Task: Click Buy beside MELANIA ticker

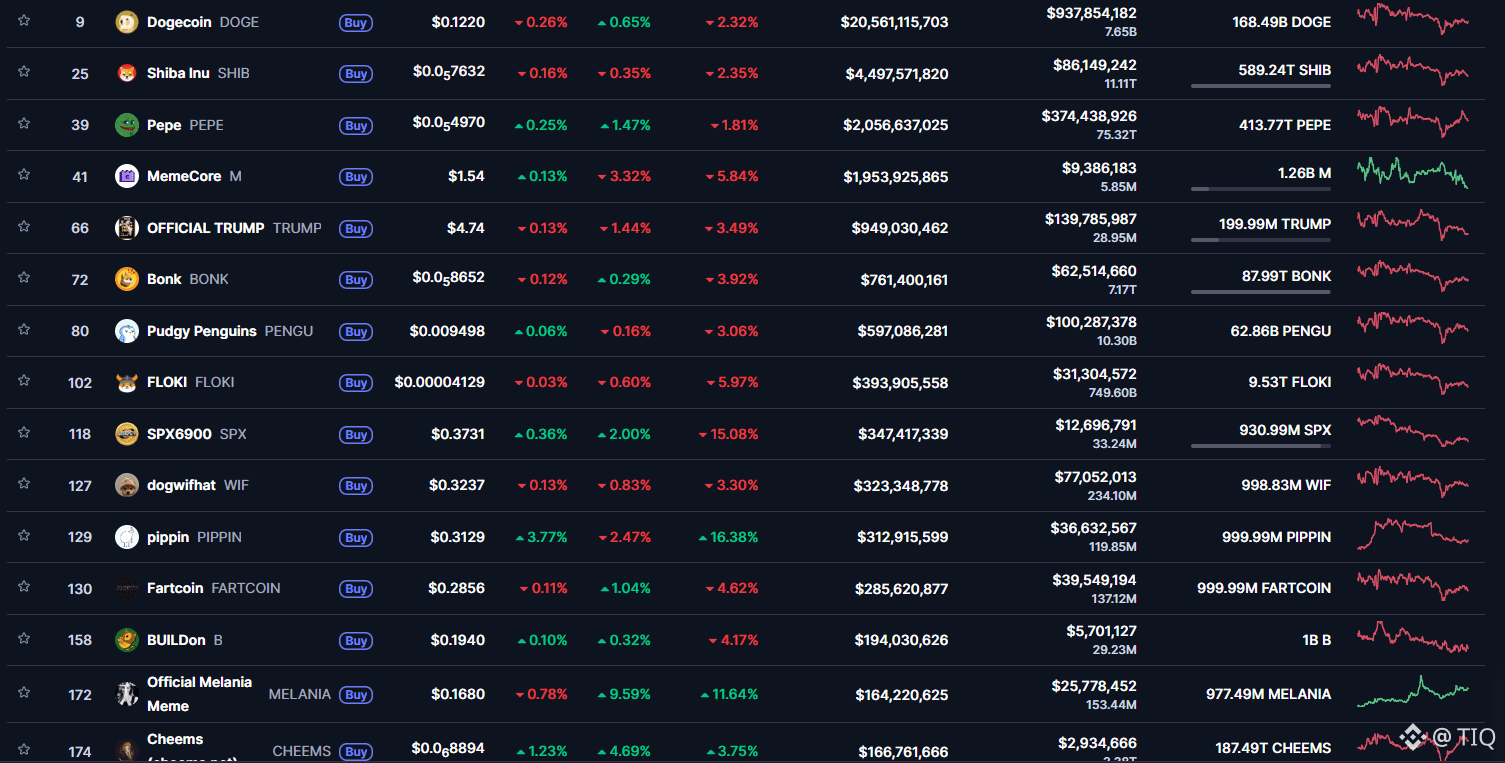Action: pos(356,695)
